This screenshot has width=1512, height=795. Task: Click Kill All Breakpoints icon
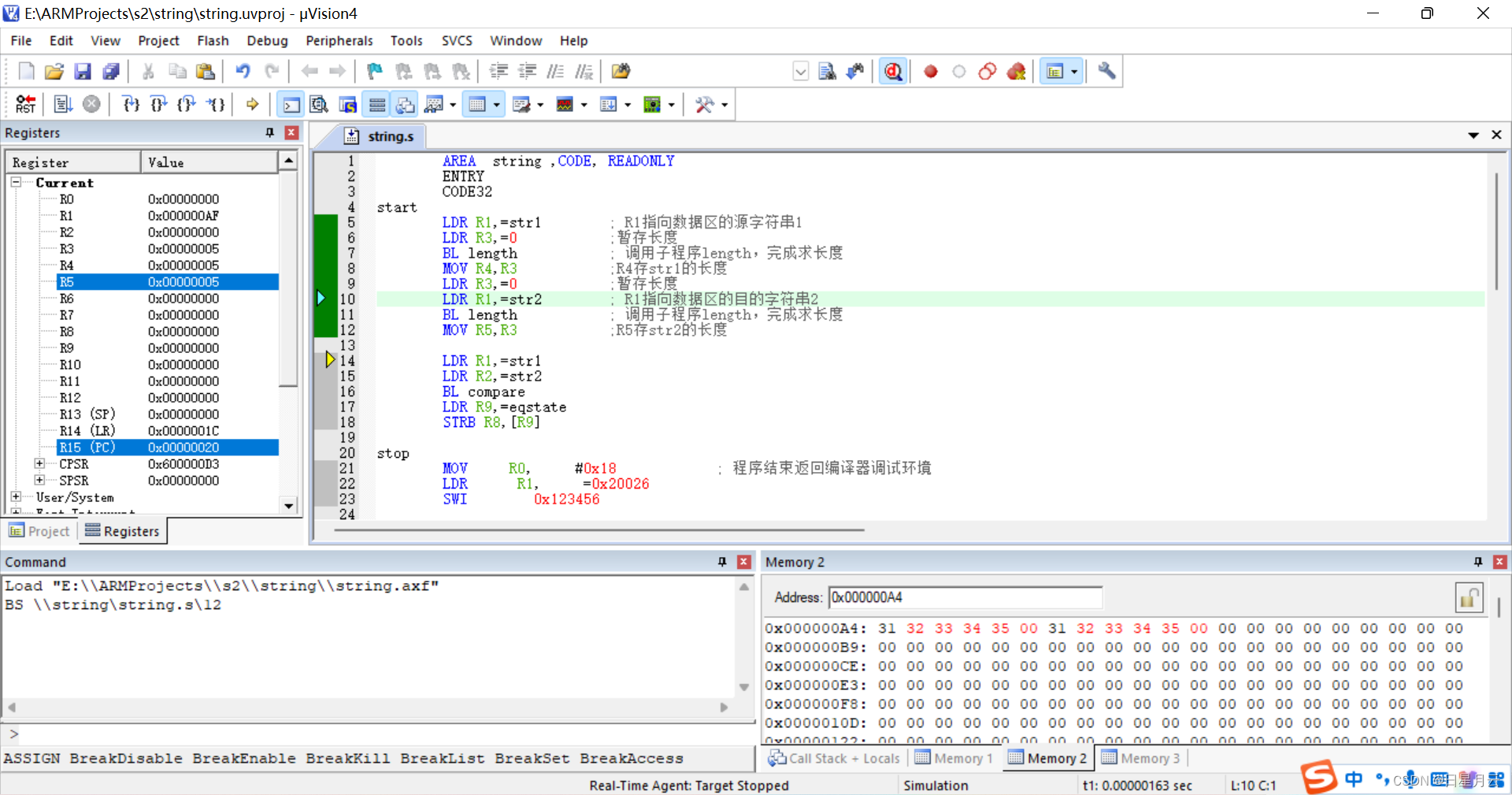[1017, 72]
